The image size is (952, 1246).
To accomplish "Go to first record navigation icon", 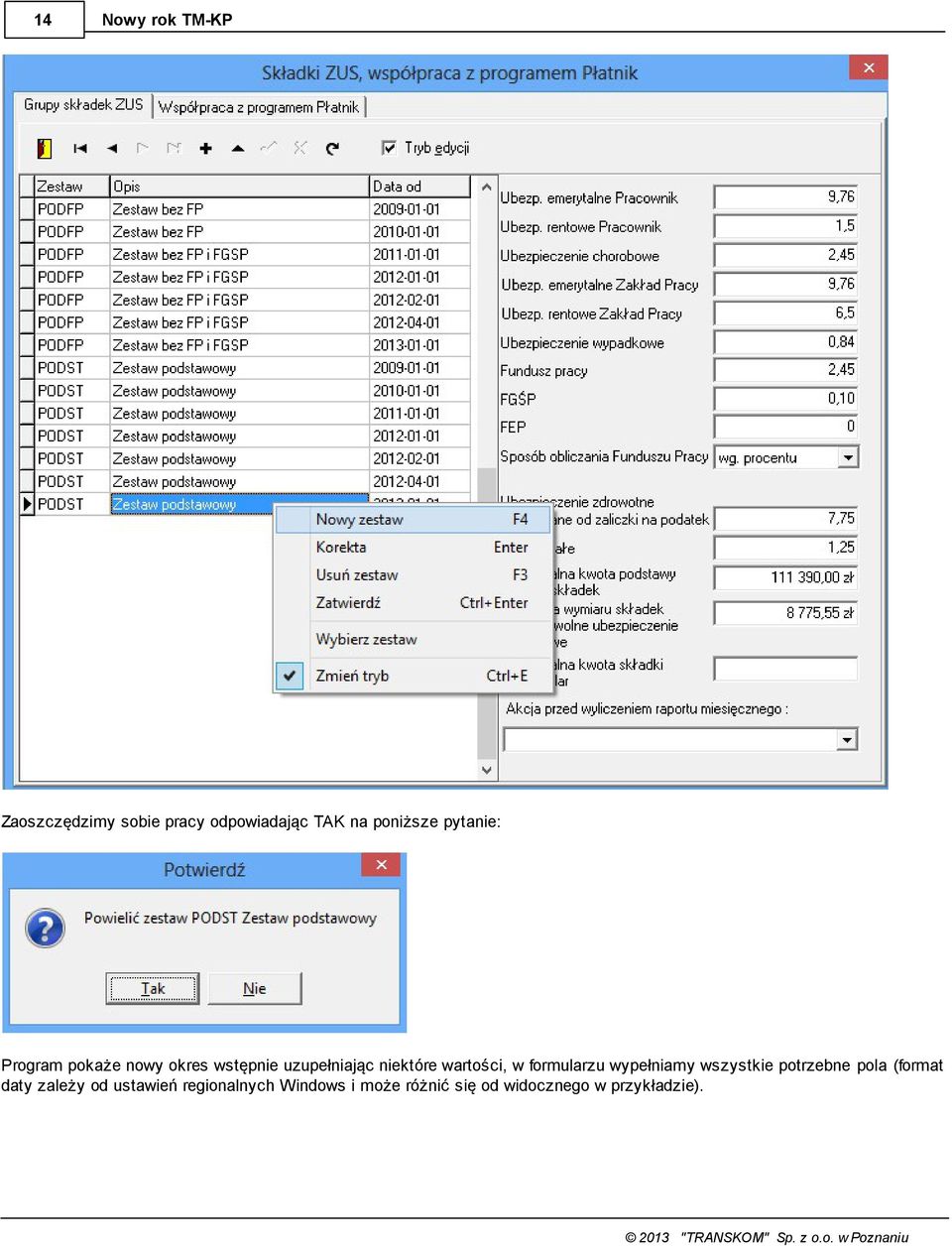I will pyautogui.click(x=80, y=148).
